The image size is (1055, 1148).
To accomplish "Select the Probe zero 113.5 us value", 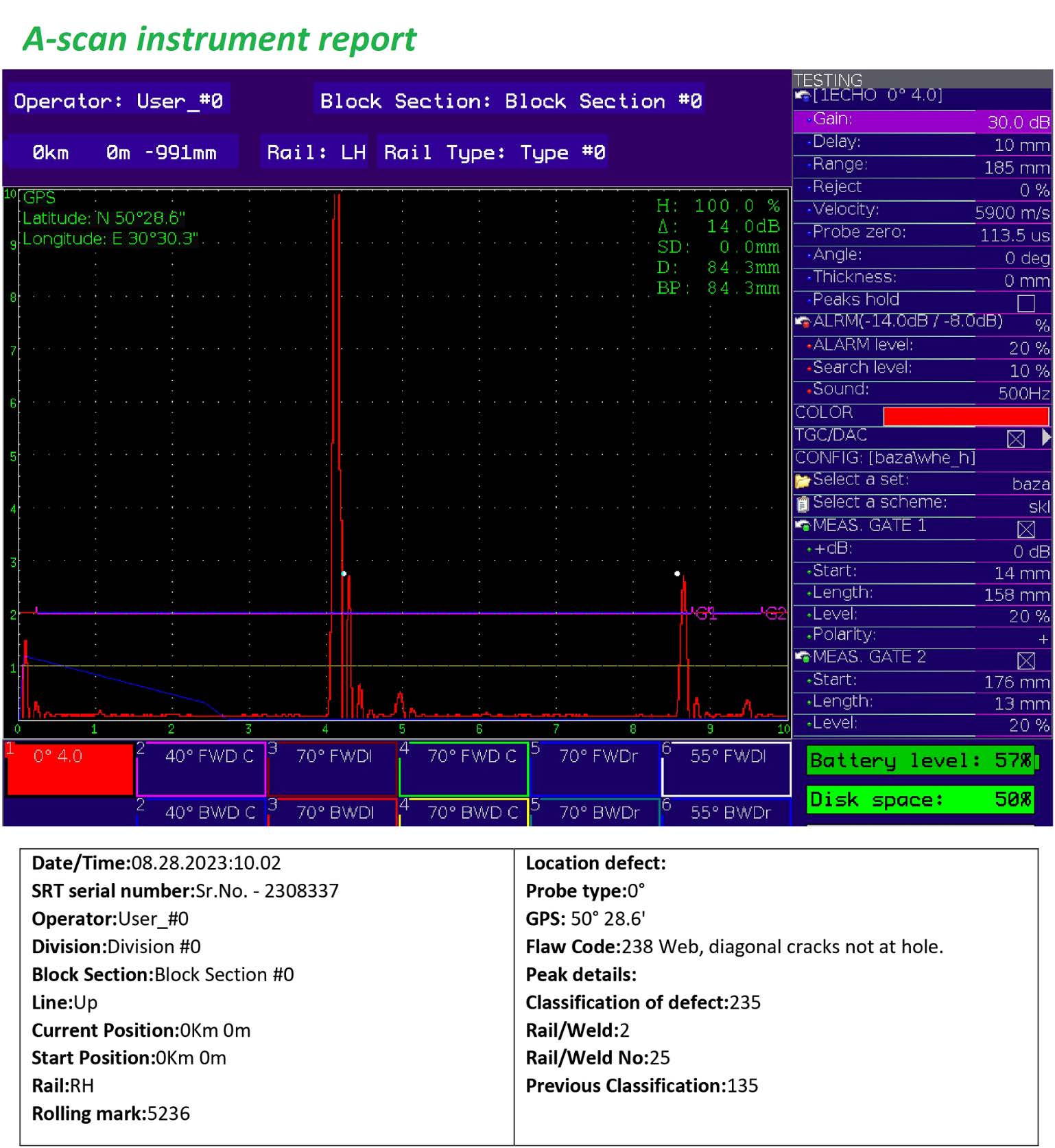I will pyautogui.click(x=1015, y=235).
